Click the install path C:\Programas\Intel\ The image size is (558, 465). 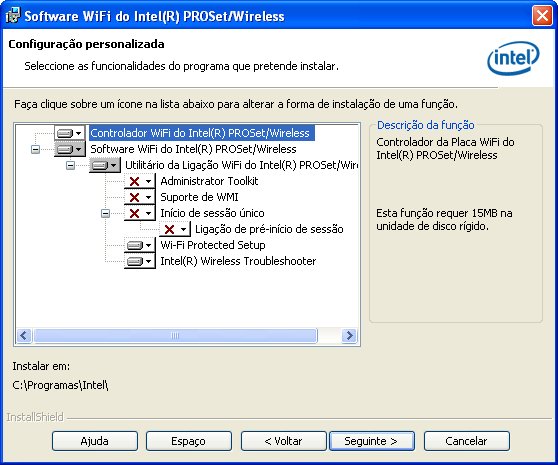pyautogui.click(x=60, y=385)
